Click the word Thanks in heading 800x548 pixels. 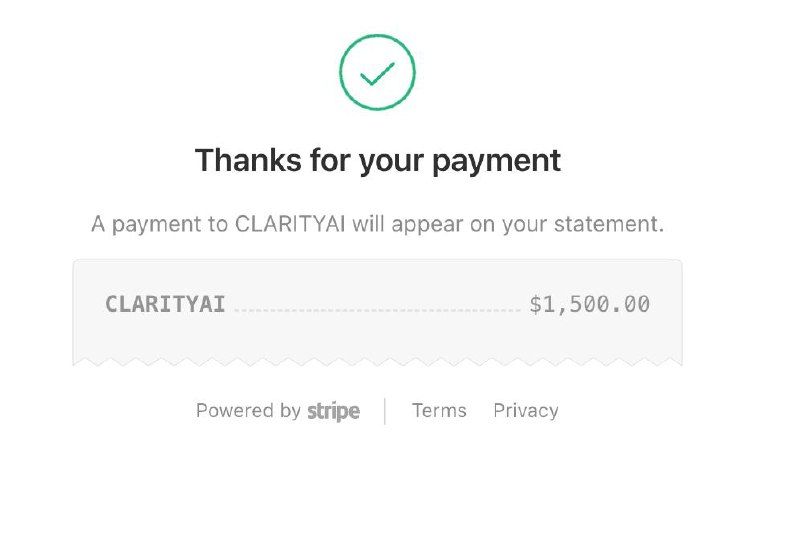point(240,160)
